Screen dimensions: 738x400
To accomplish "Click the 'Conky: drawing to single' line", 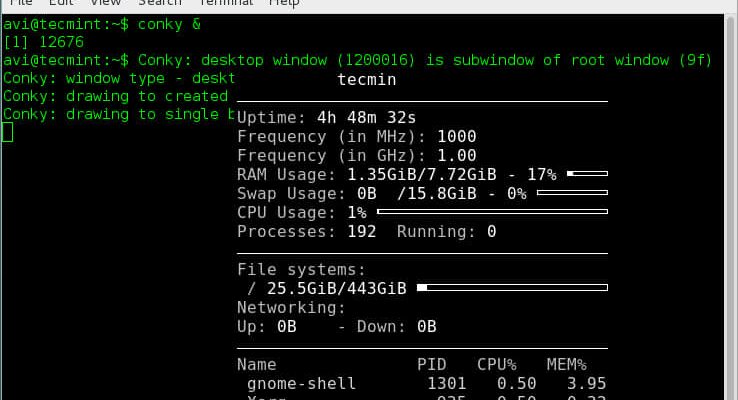I will (x=119, y=114).
